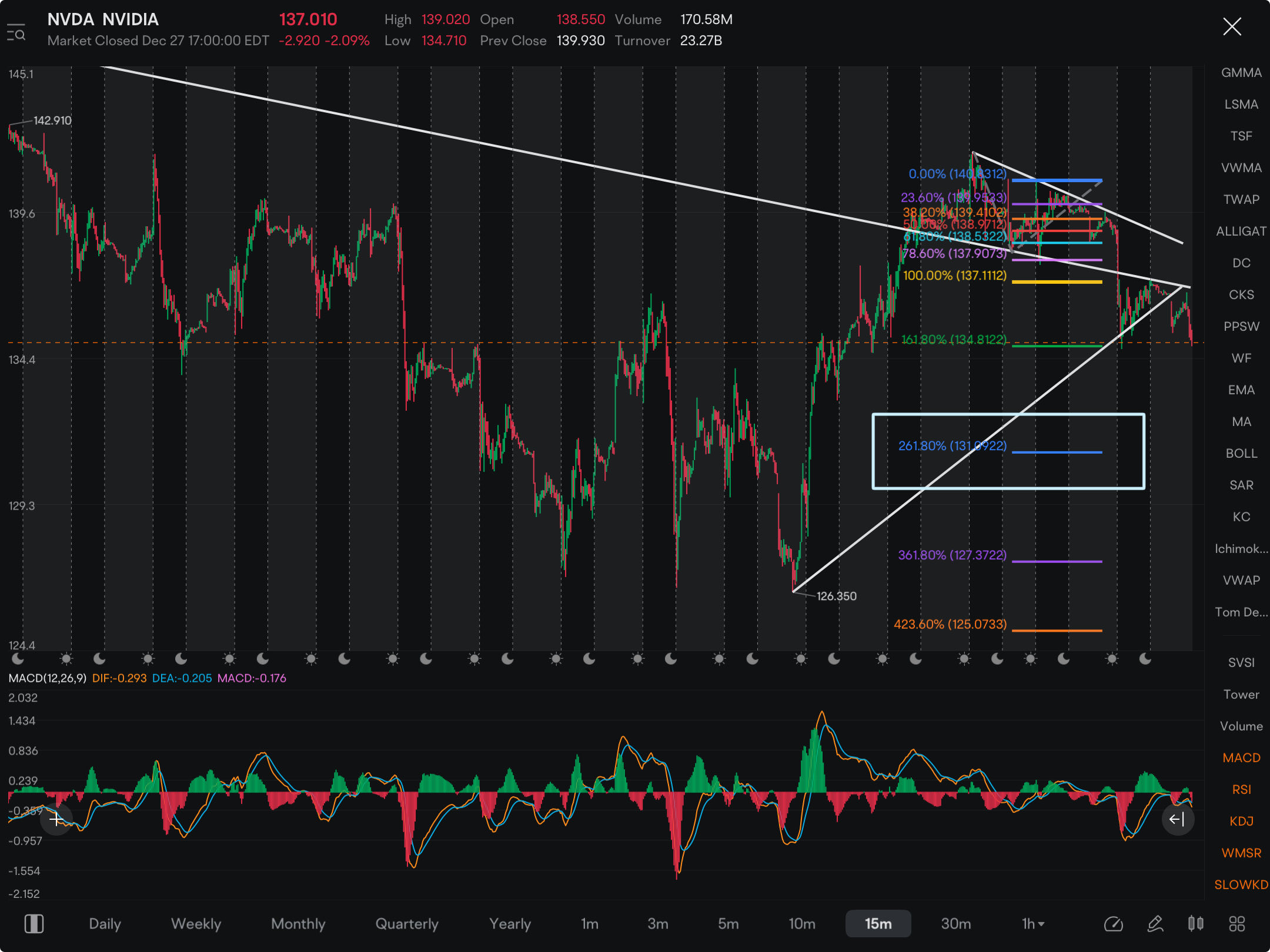Viewport: 1270px width, 952px height.
Task: Switch to Quarterly timeframe
Action: coord(407,924)
